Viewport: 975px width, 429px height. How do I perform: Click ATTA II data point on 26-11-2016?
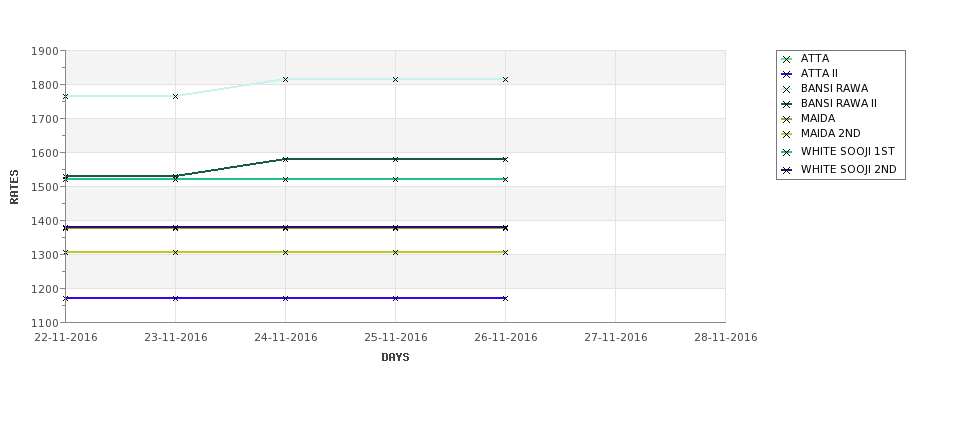click(506, 298)
